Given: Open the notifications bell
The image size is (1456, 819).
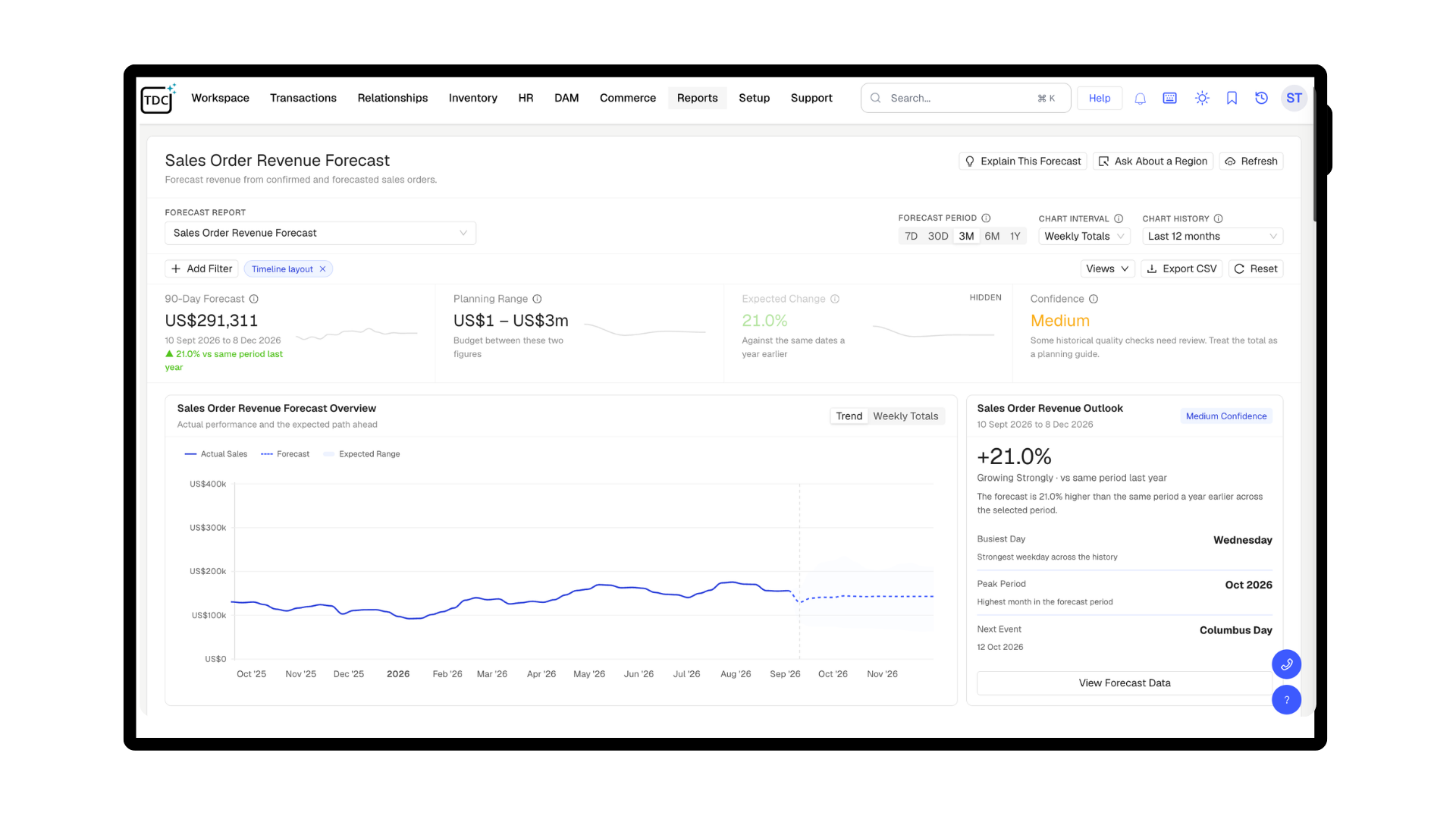Looking at the screenshot, I should tap(1140, 99).
